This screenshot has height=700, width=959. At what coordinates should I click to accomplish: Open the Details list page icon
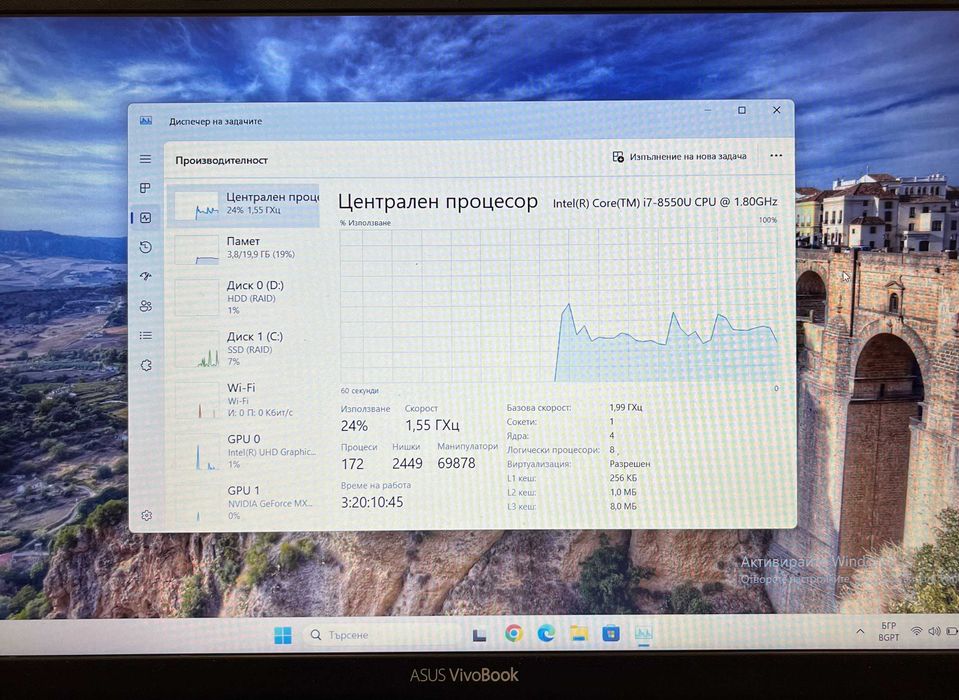click(145, 335)
